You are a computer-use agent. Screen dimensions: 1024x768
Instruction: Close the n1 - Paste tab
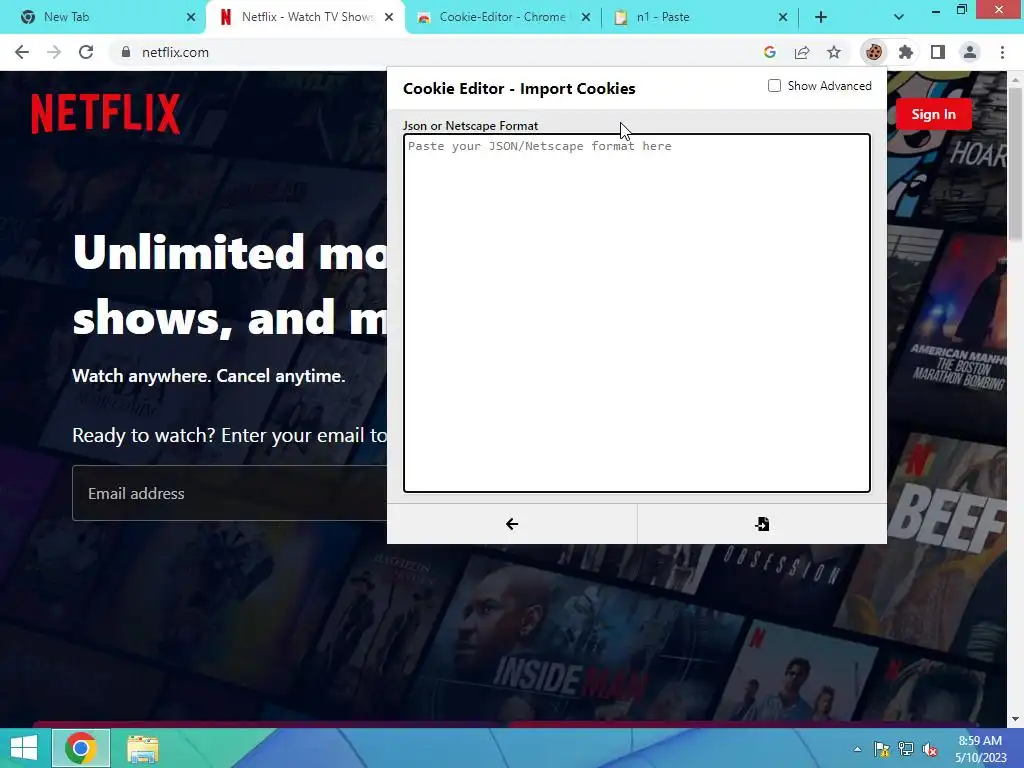tap(783, 17)
